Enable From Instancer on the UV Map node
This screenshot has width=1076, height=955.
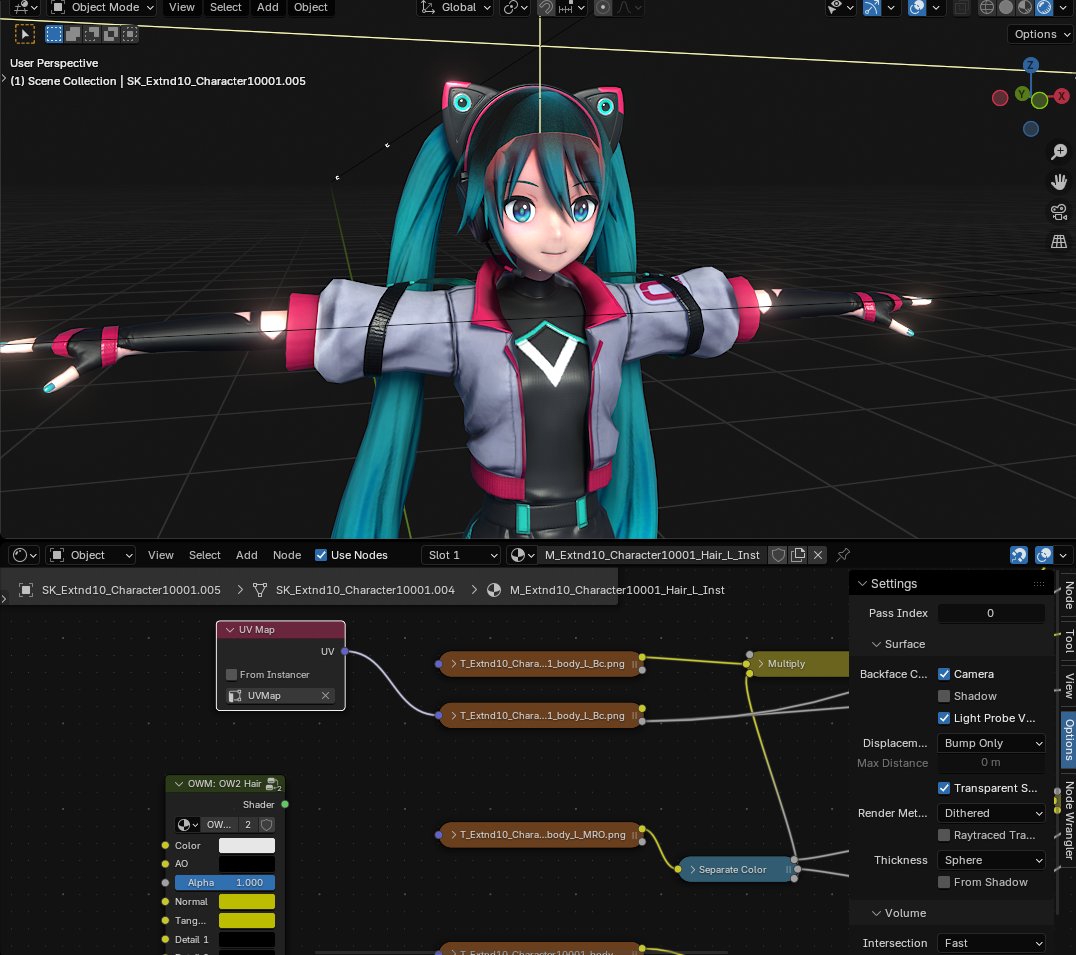coord(231,674)
